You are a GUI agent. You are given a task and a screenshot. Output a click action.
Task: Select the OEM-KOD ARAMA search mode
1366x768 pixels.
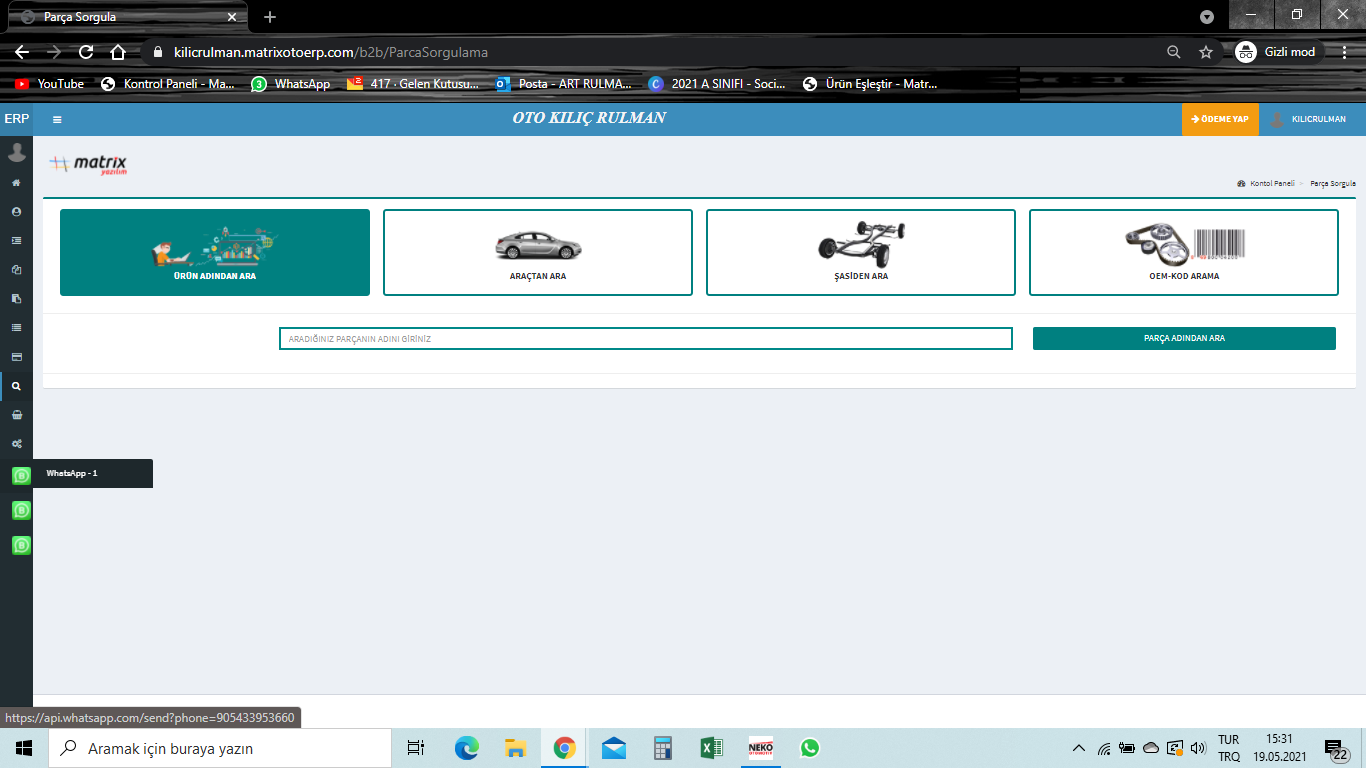1183,252
